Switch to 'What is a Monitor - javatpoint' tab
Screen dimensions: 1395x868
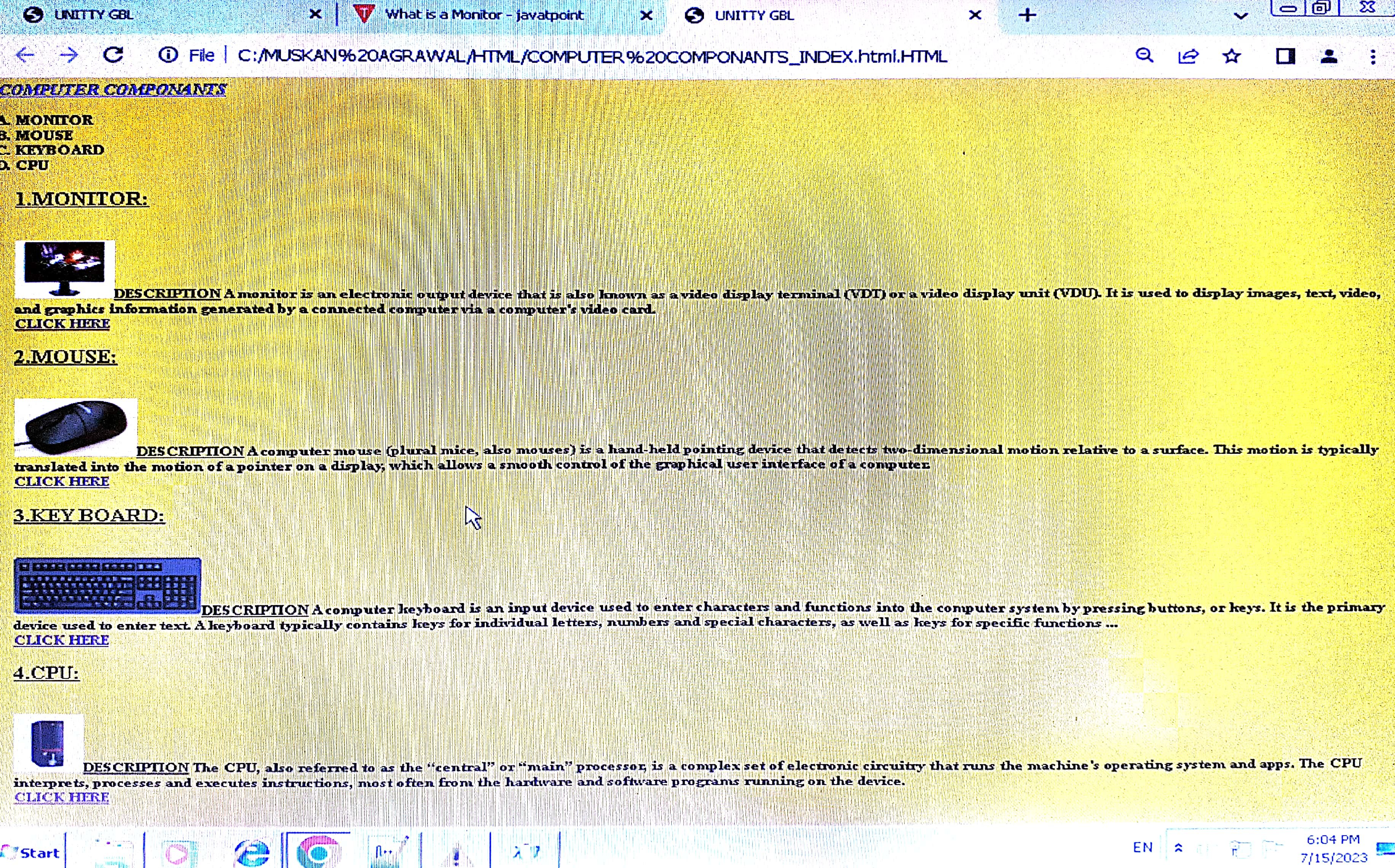(484, 15)
